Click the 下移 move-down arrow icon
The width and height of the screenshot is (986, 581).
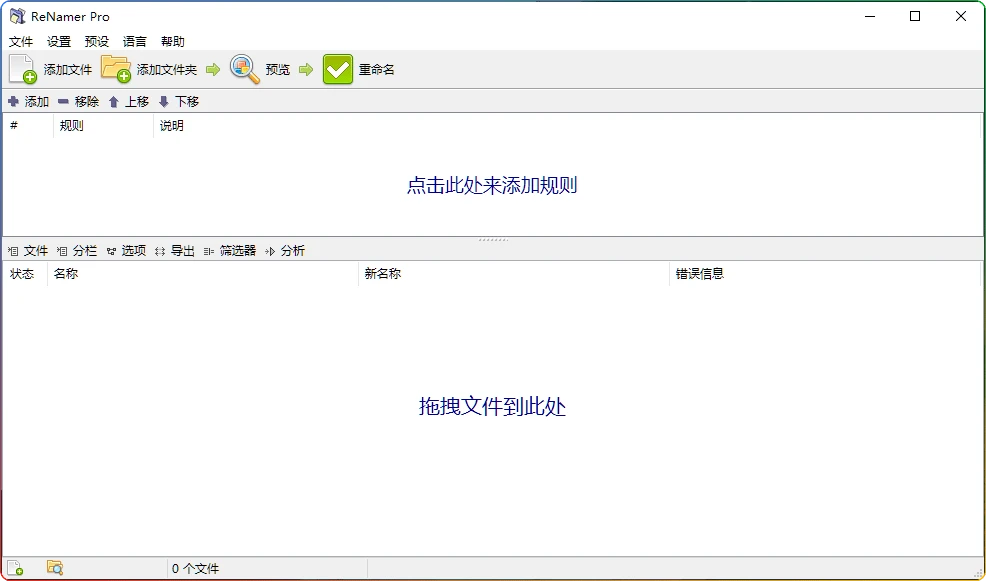click(x=163, y=101)
